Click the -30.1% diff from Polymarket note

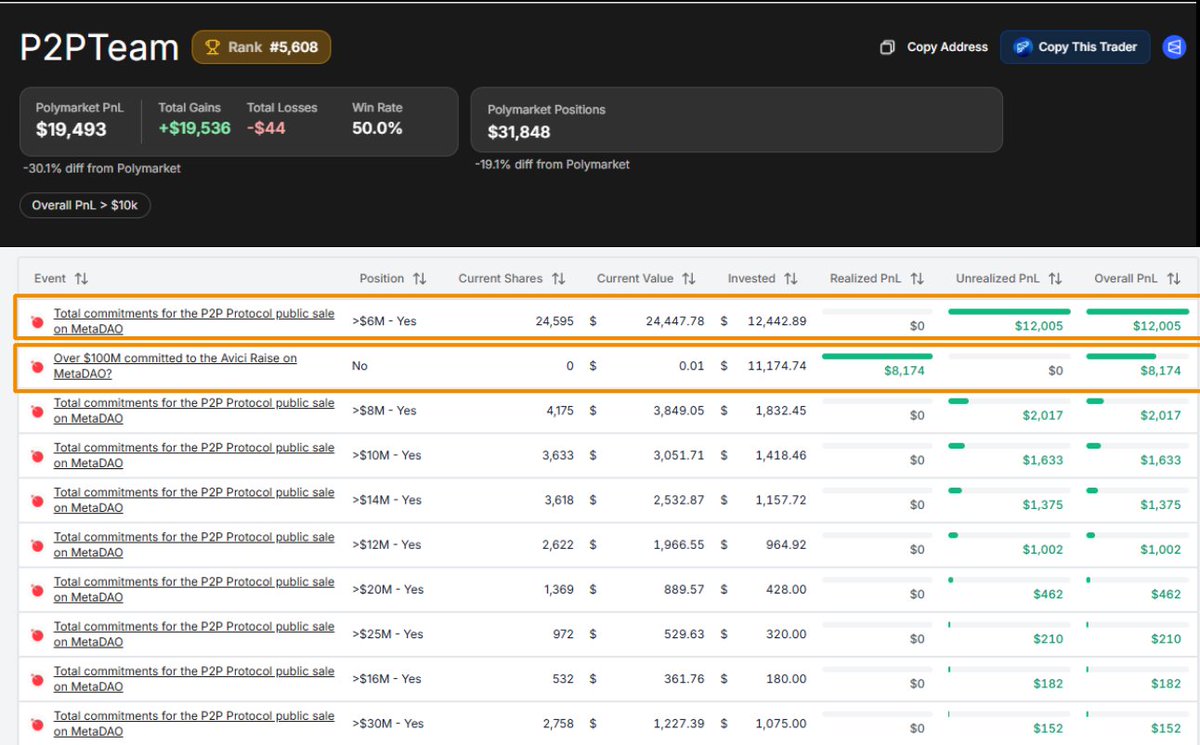coord(102,168)
